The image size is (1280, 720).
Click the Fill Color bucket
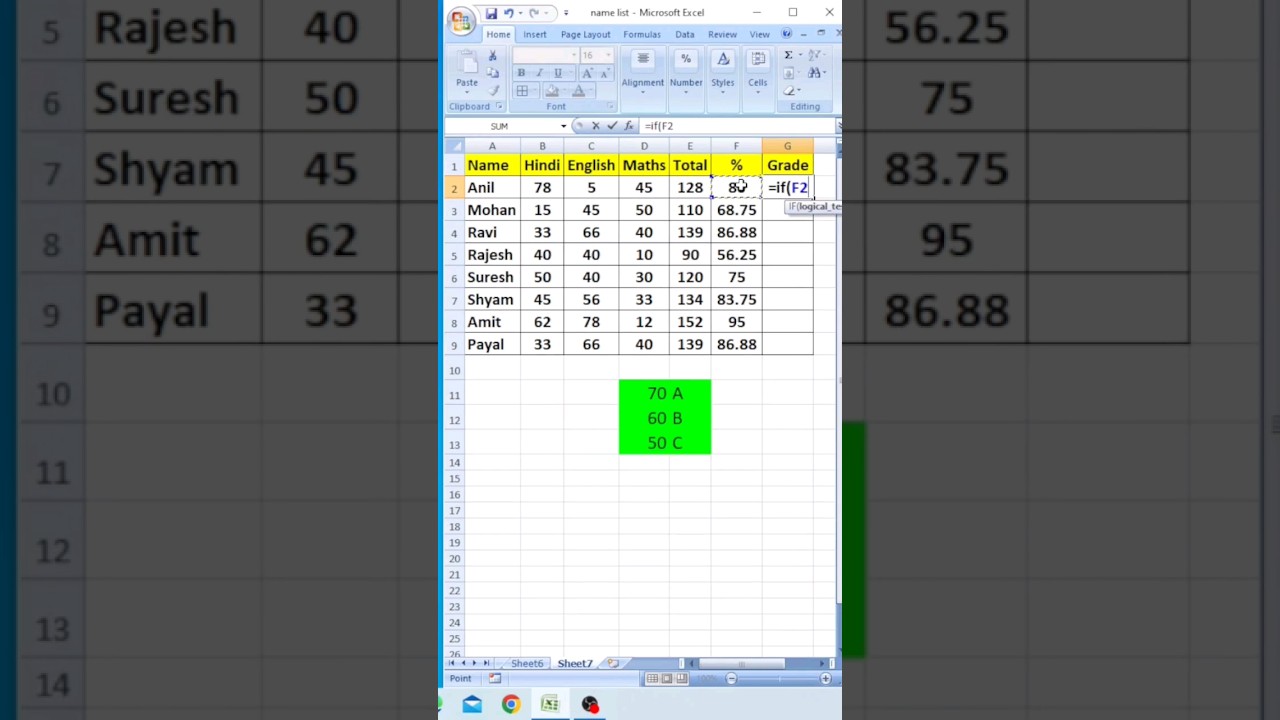pos(551,91)
